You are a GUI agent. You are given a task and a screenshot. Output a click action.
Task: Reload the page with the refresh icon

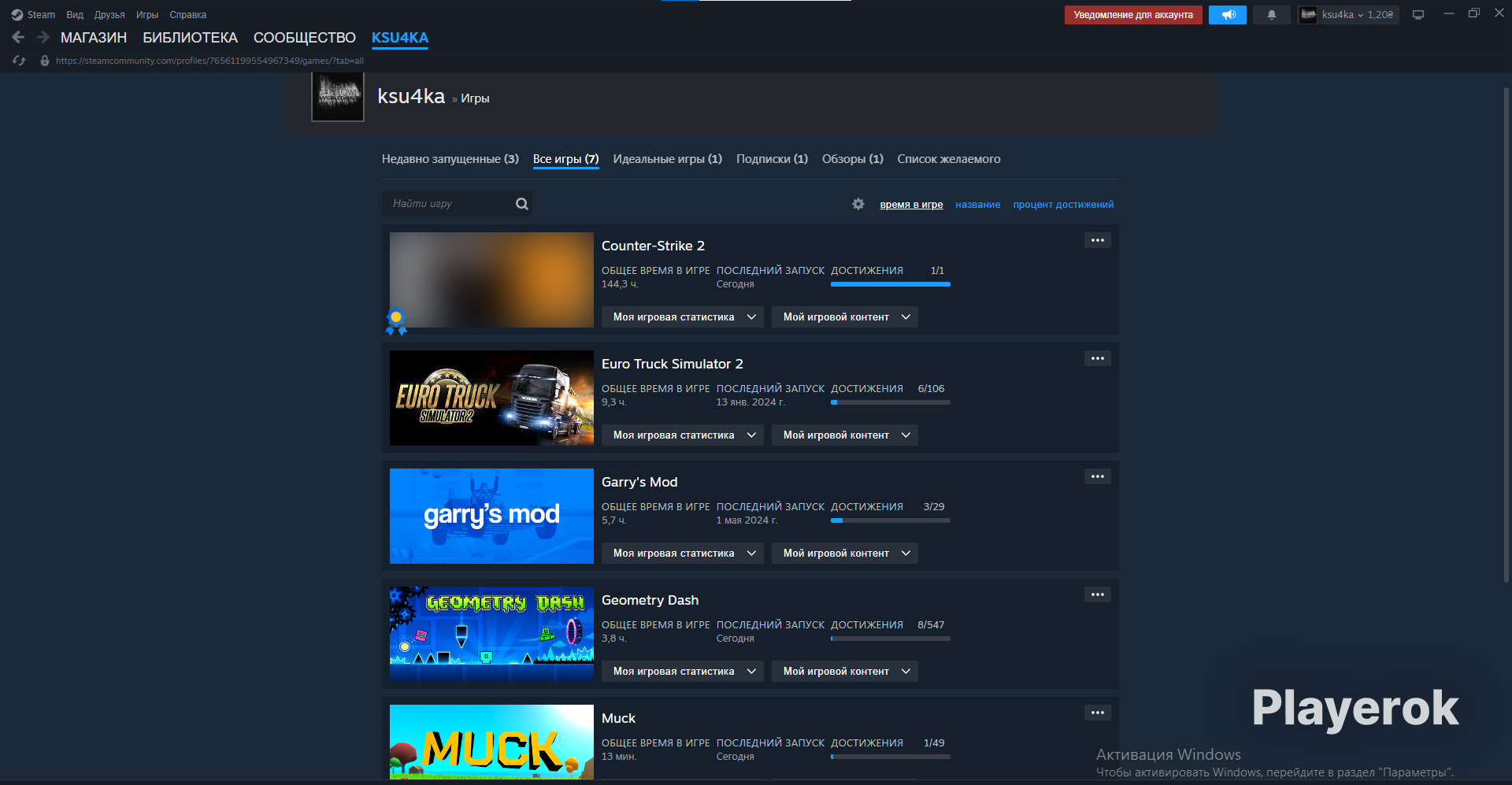19,61
